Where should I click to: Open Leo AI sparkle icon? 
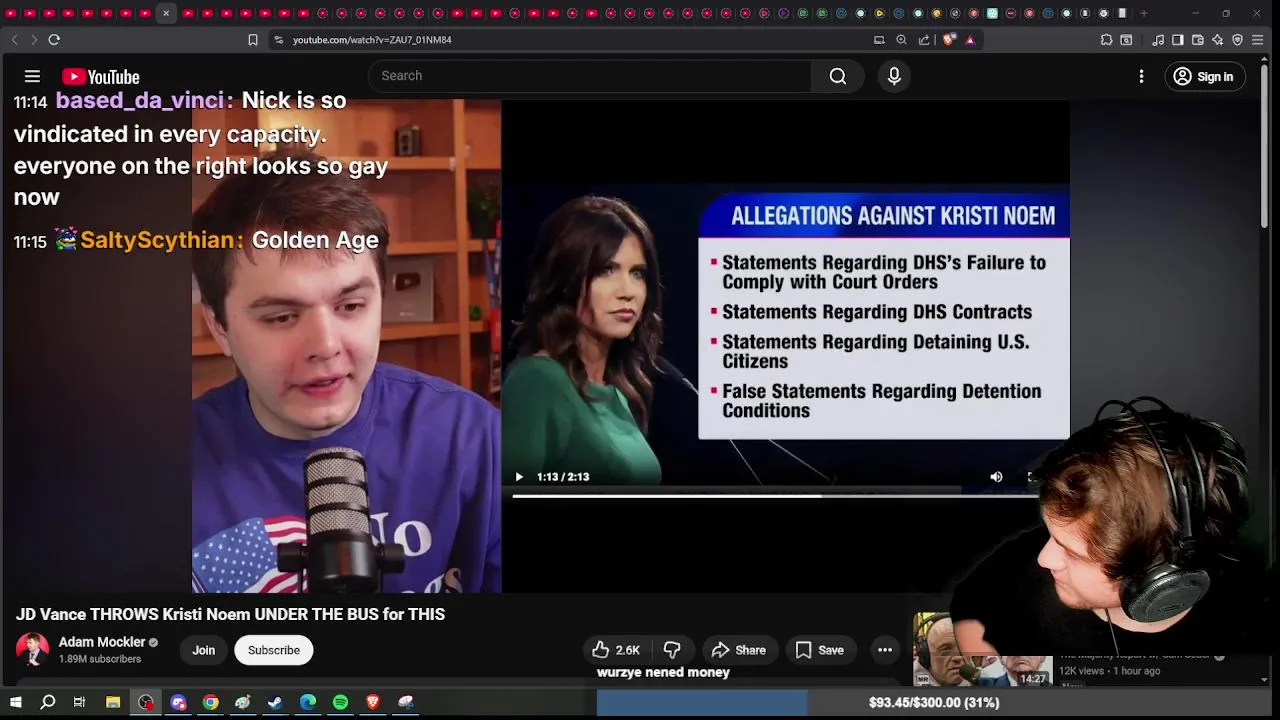pos(1217,40)
